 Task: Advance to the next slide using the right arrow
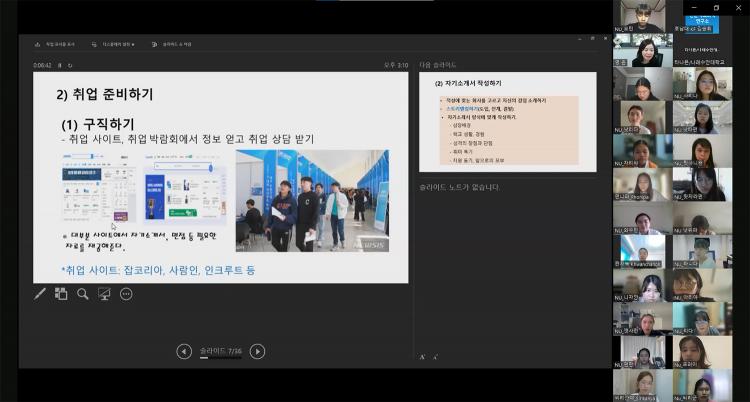point(257,351)
